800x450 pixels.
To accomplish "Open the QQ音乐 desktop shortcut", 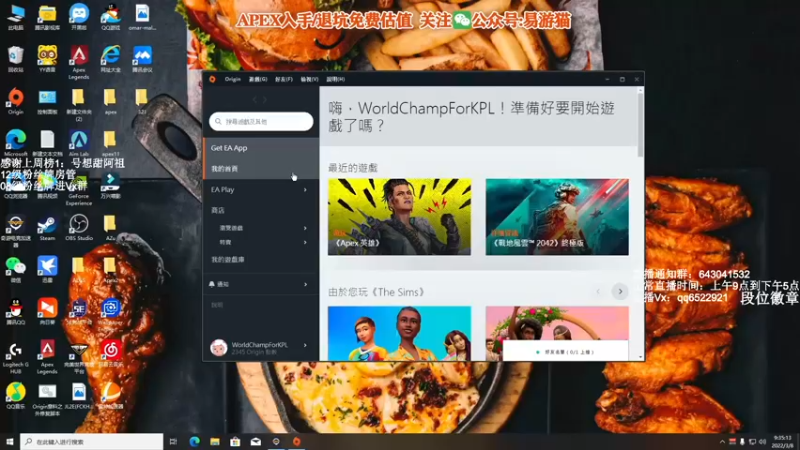I will 16,396.
